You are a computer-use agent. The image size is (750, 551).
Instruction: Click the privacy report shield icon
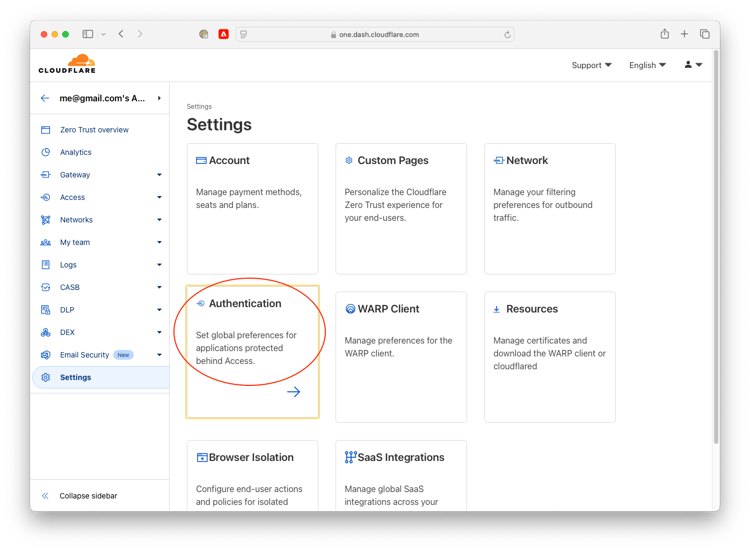tap(204, 34)
